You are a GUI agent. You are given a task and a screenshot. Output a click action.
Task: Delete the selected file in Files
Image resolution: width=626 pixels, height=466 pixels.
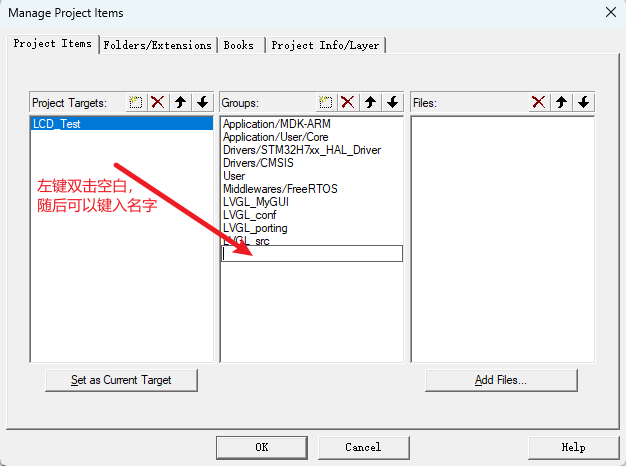539,103
